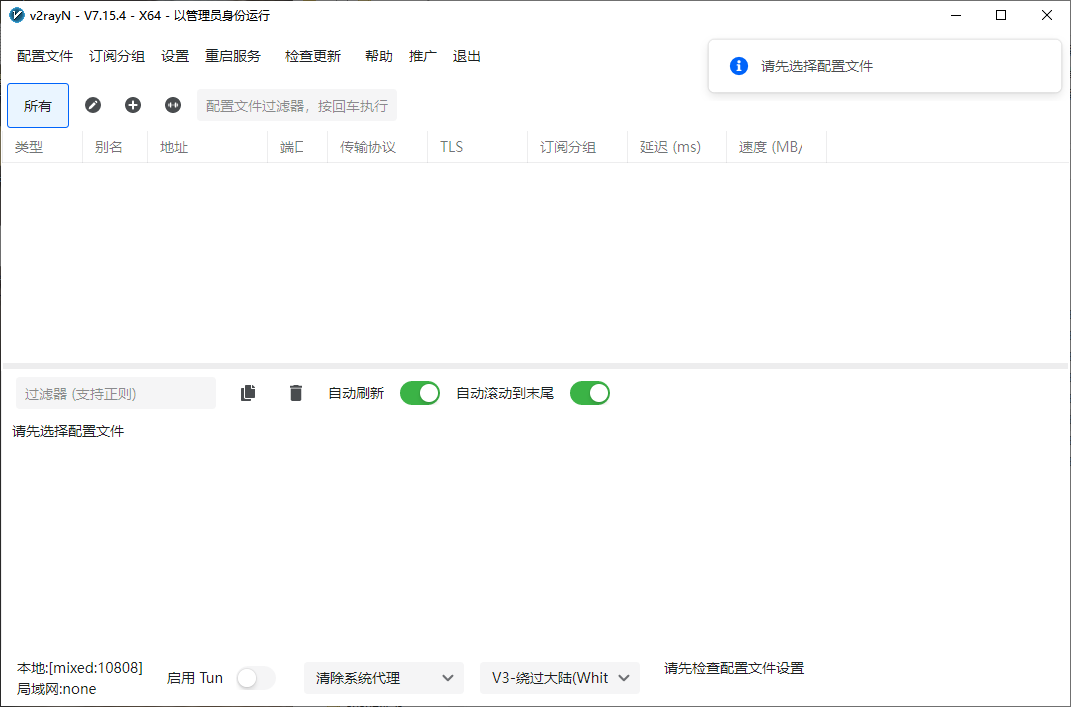Open the 订阅分组 menu
The image size is (1071, 707).
117,56
